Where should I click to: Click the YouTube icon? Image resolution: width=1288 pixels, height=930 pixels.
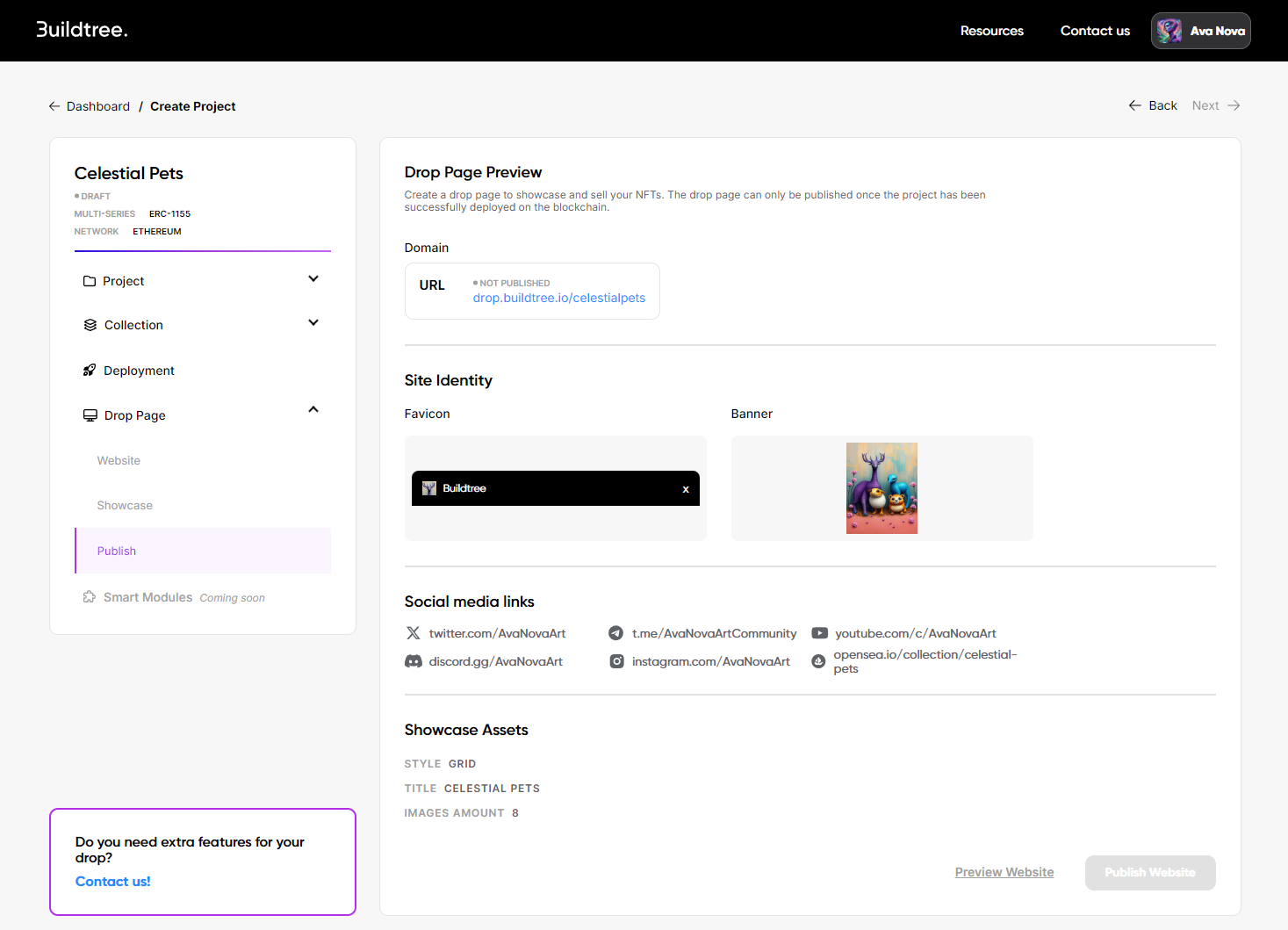click(x=819, y=633)
